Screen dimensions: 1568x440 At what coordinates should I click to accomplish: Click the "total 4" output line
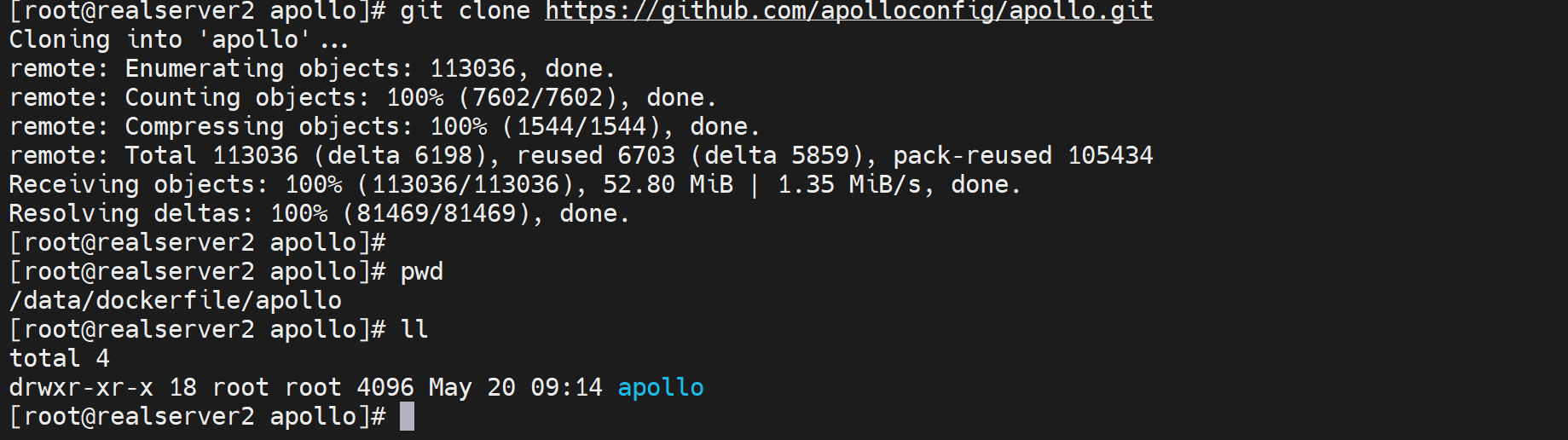[x=59, y=358]
